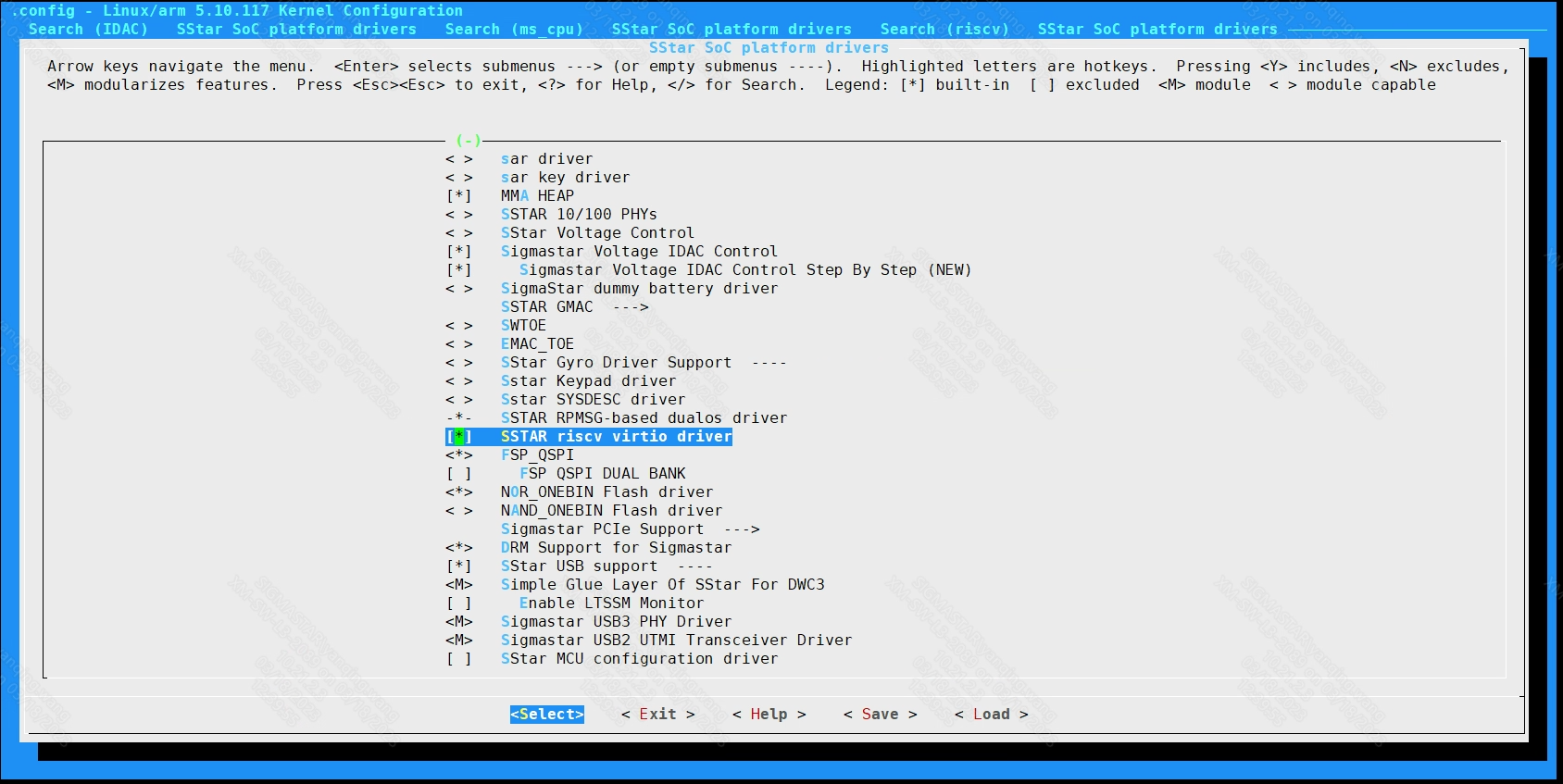Screen dimensions: 1563x784
Task: Enable the Enable LTSSM Monitor checkbox
Action: 459,604
